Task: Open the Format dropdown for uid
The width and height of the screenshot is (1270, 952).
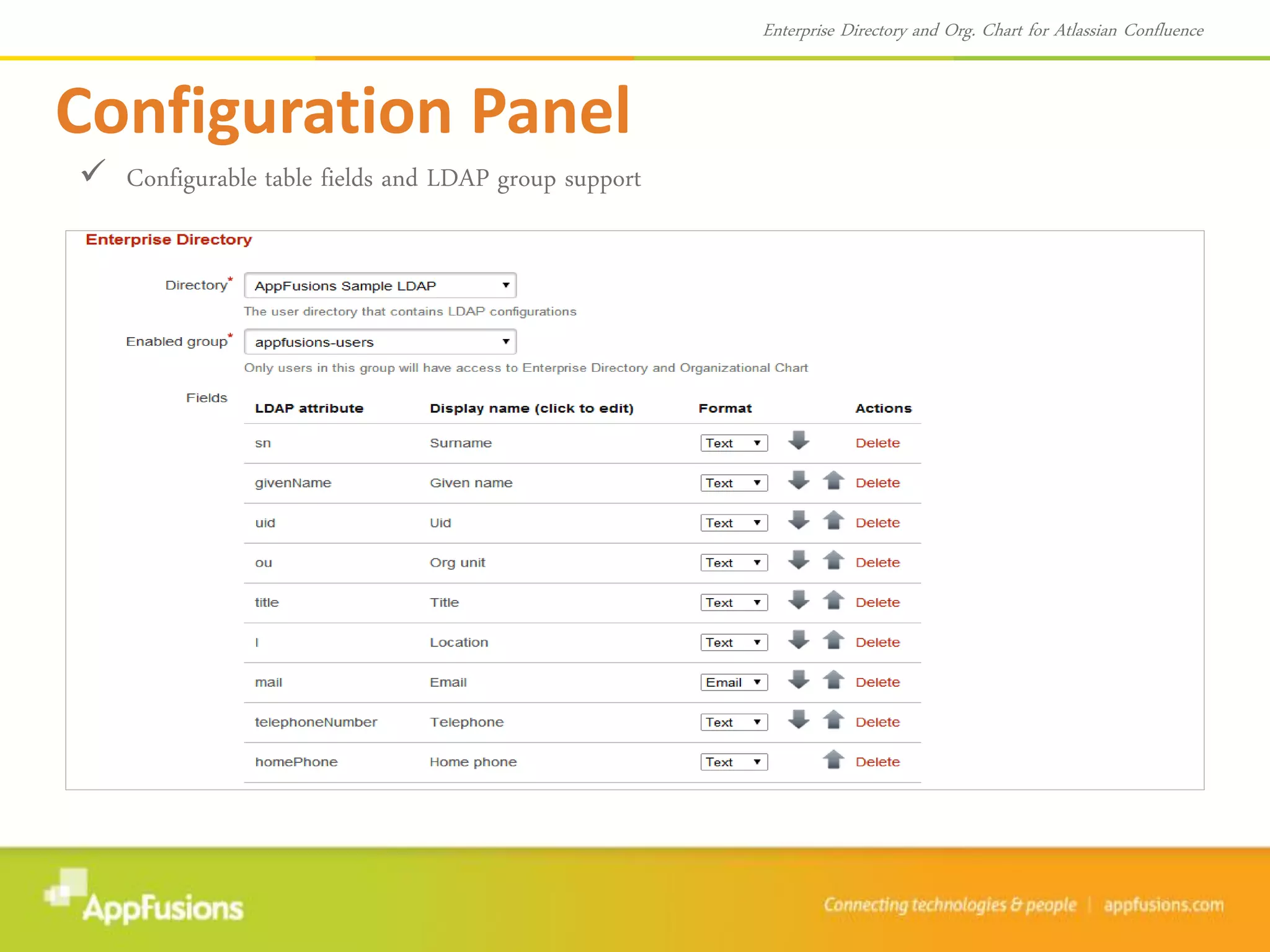Action: [734, 523]
